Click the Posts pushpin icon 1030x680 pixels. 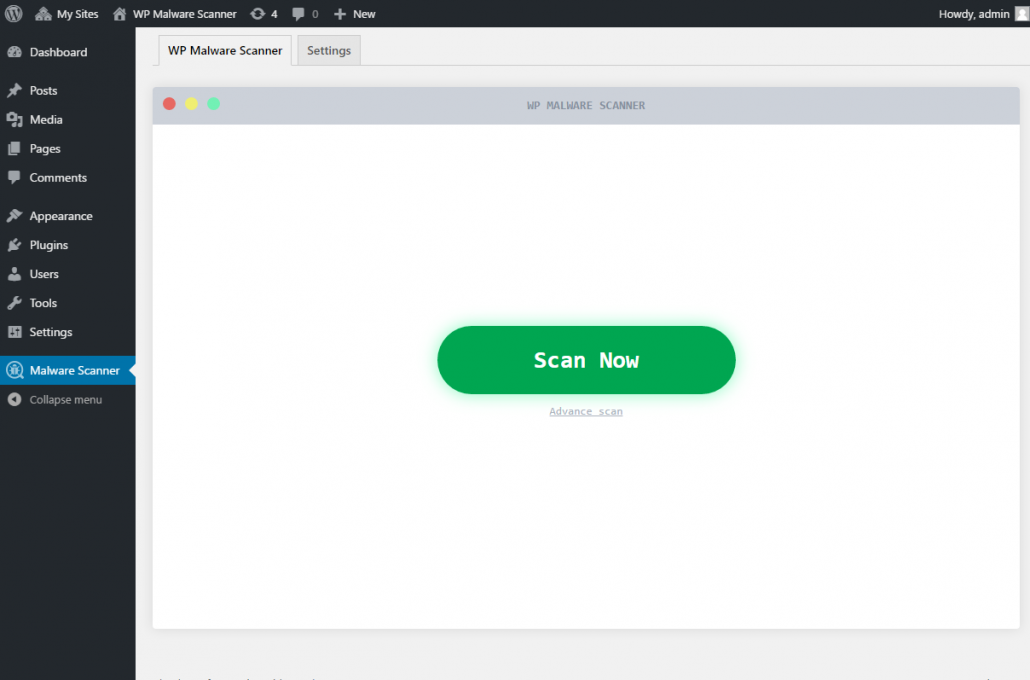coord(14,91)
